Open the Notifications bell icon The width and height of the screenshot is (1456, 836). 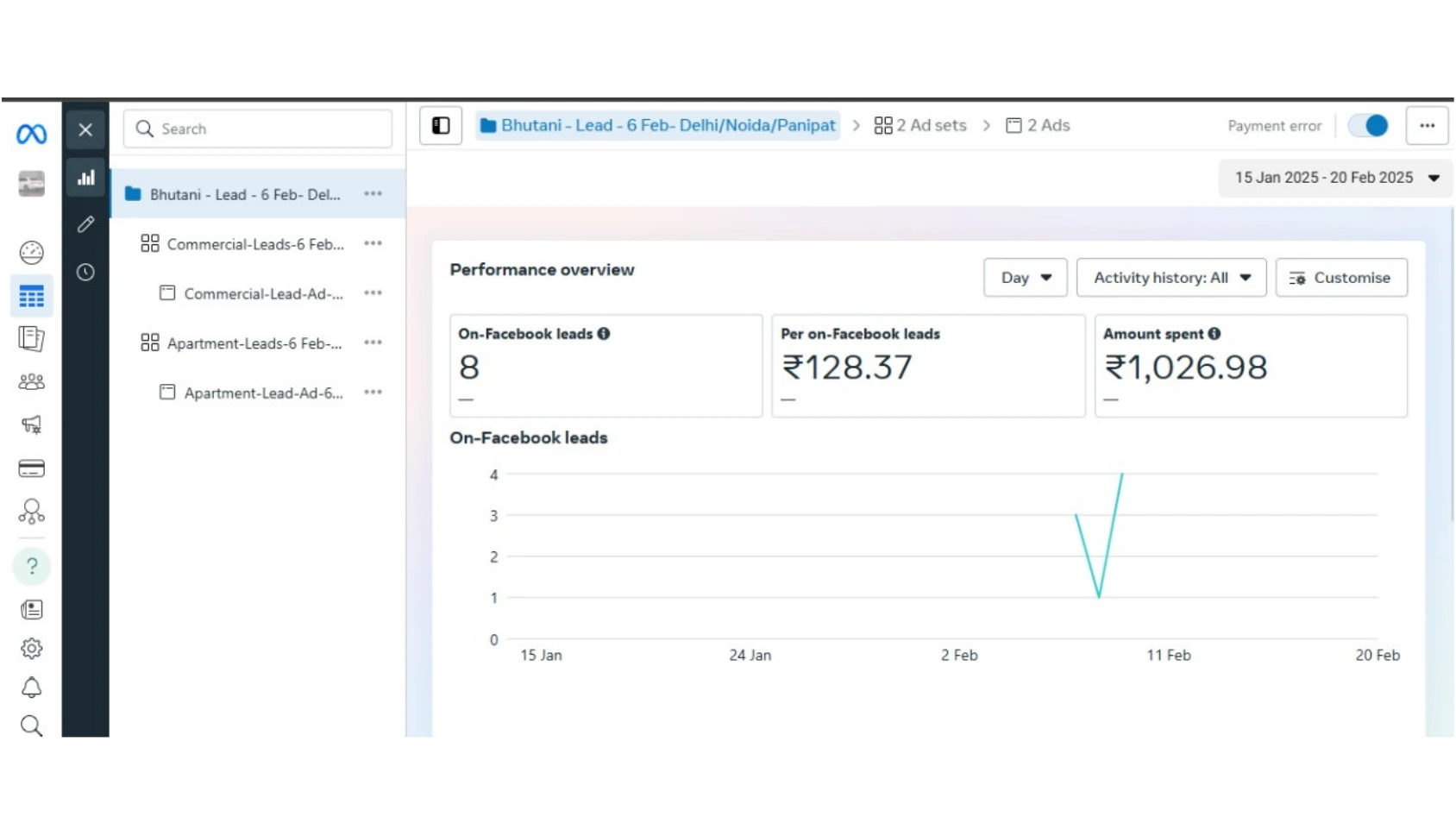31,688
